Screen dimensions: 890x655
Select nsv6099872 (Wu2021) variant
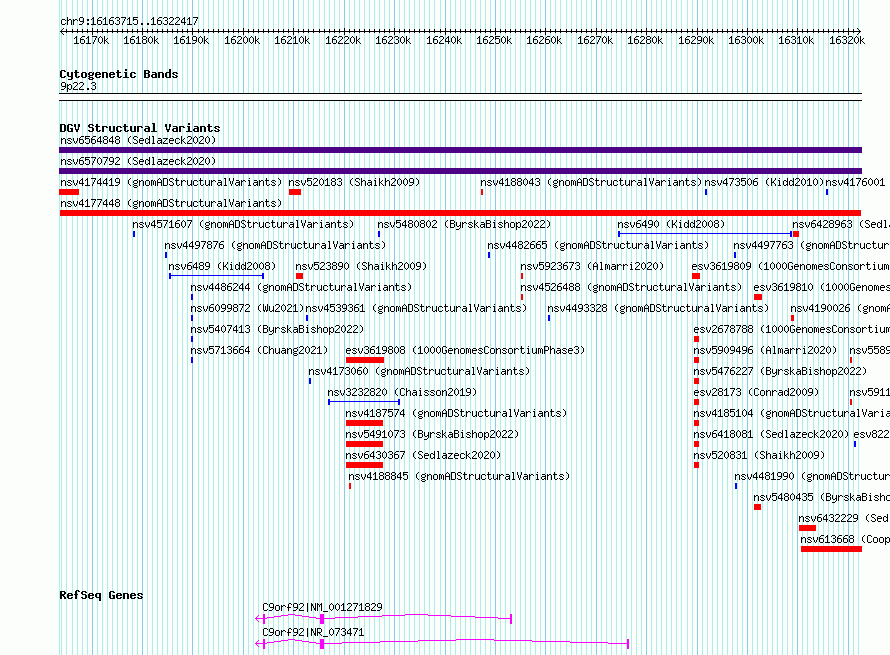(247, 308)
